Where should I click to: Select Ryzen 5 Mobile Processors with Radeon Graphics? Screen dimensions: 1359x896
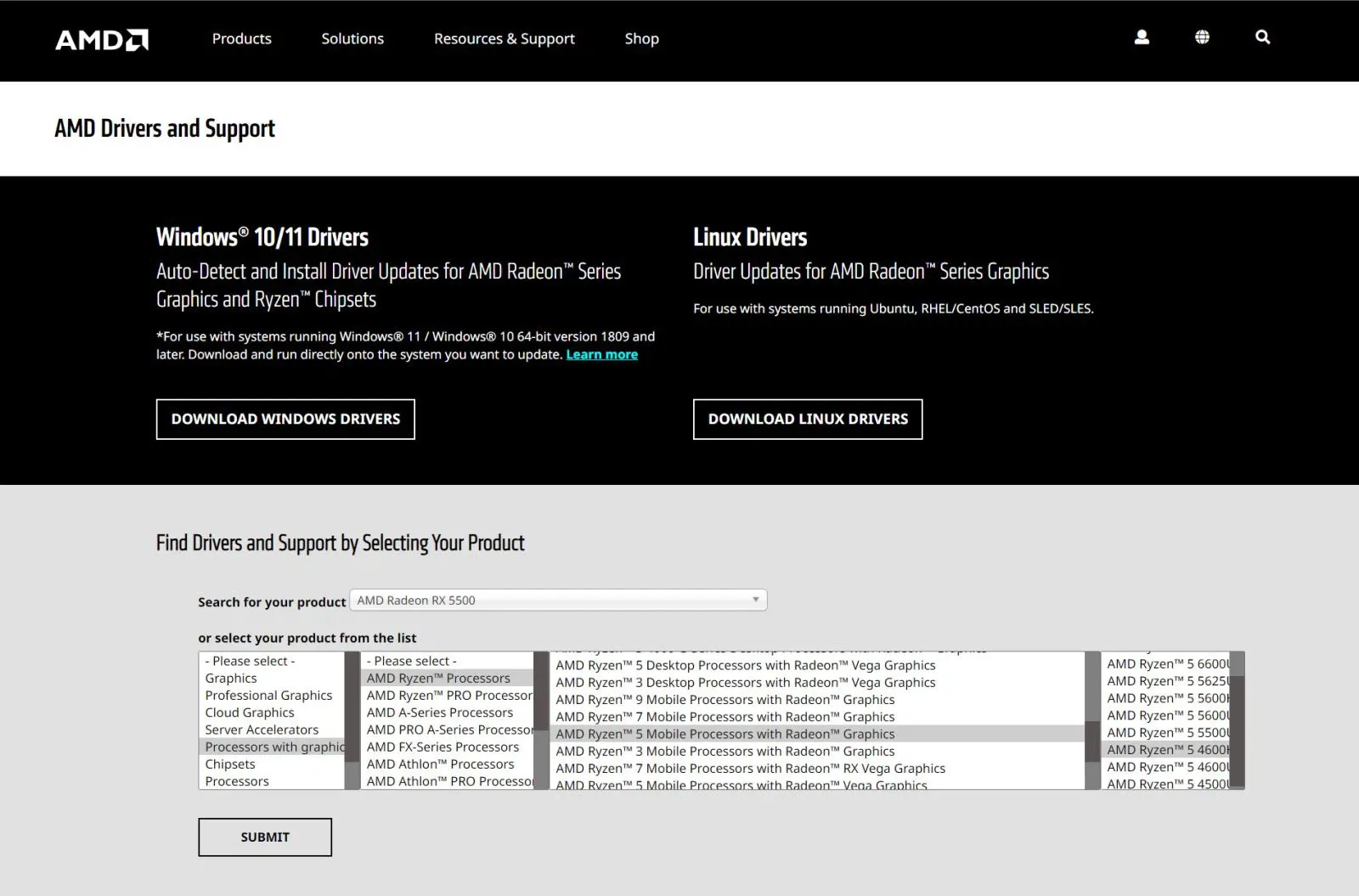(818, 734)
